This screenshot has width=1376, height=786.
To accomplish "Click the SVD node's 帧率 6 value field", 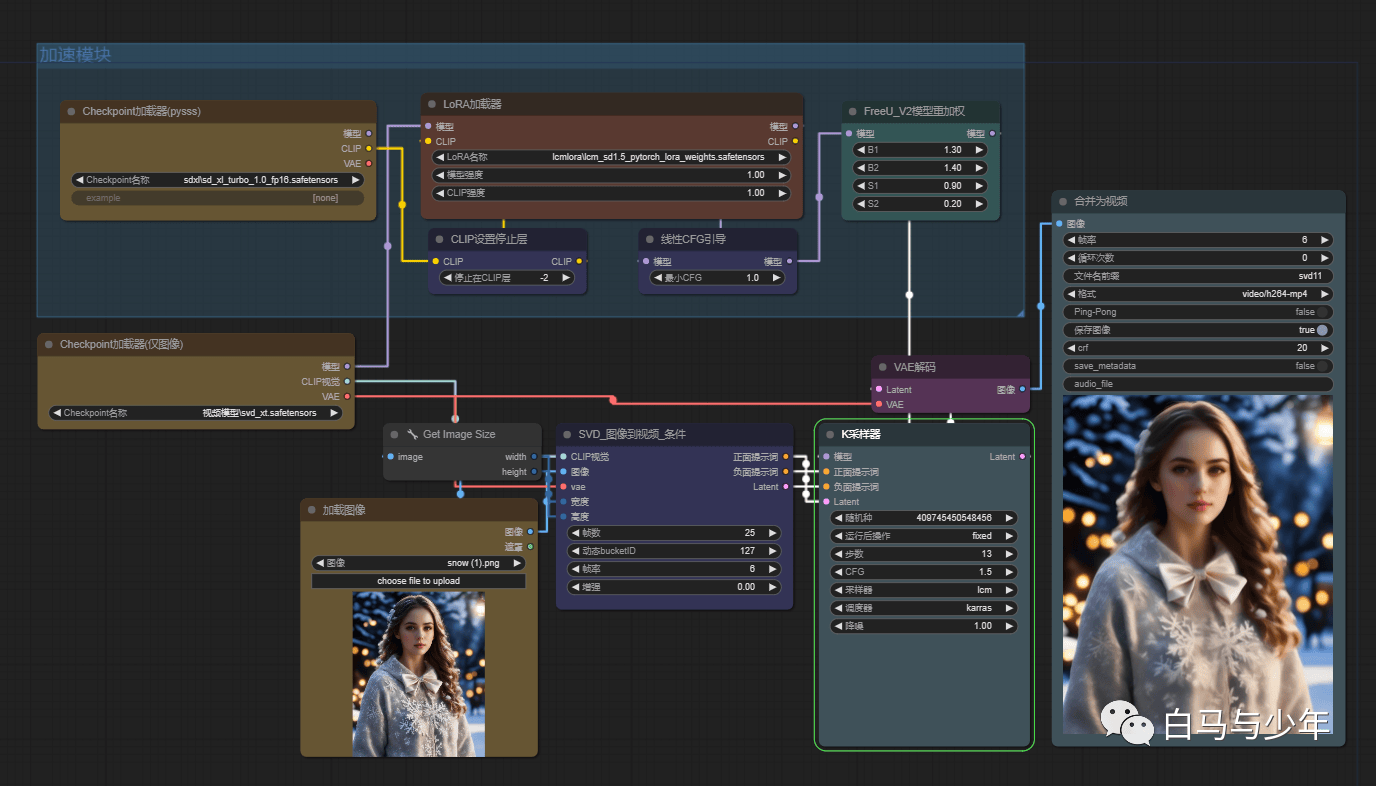I will (x=674, y=569).
